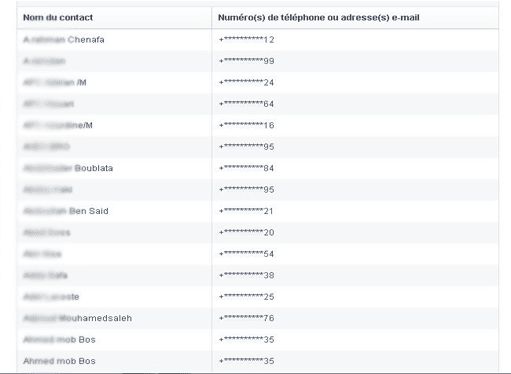Click the phone or e-mail column header

point(318,17)
